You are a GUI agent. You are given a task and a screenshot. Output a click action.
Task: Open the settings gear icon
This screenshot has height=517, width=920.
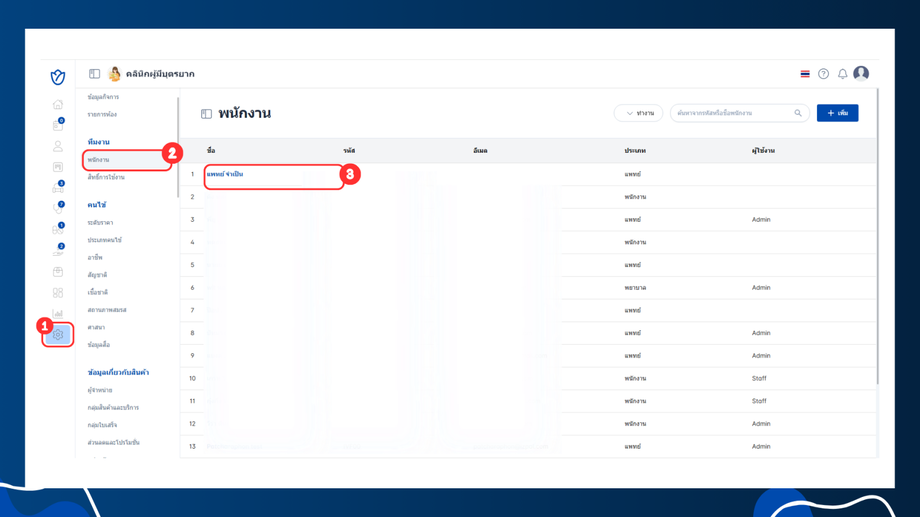58,334
